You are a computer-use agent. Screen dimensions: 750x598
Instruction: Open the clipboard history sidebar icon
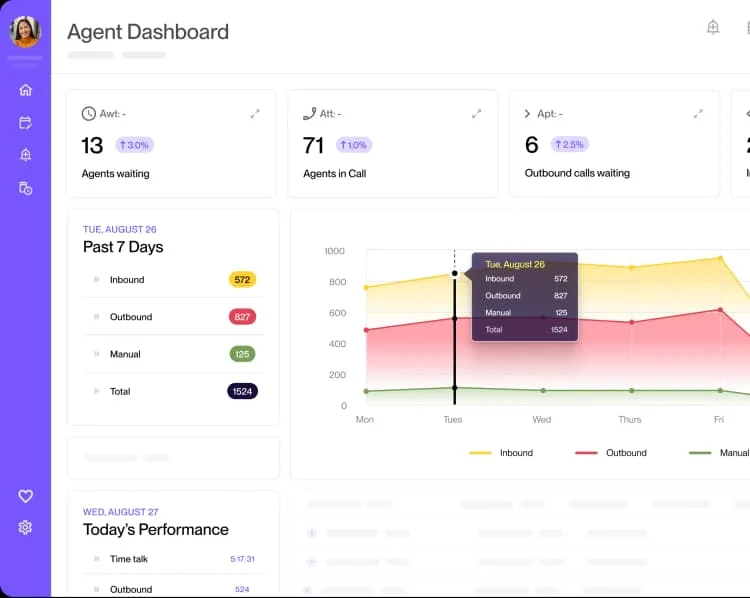[x=25, y=188]
